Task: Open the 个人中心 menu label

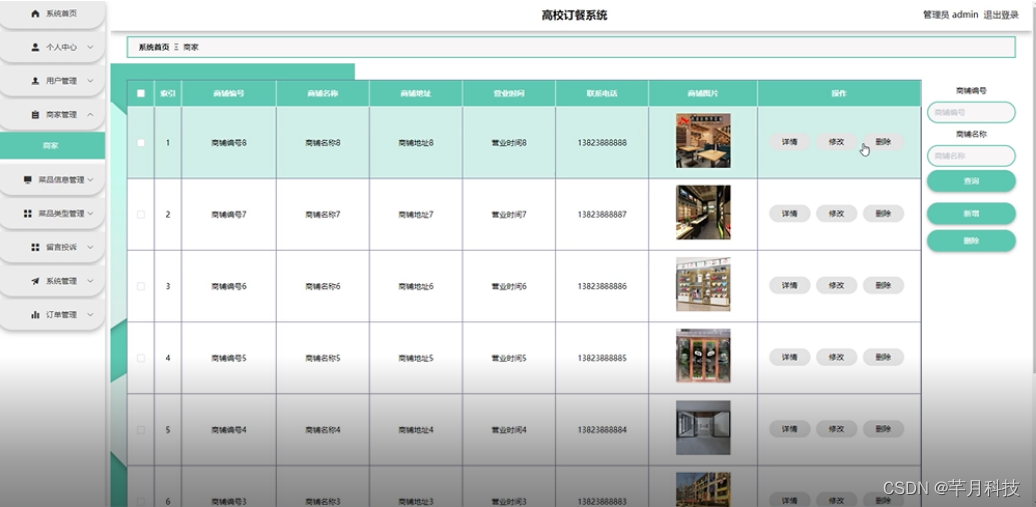Action: pos(61,48)
